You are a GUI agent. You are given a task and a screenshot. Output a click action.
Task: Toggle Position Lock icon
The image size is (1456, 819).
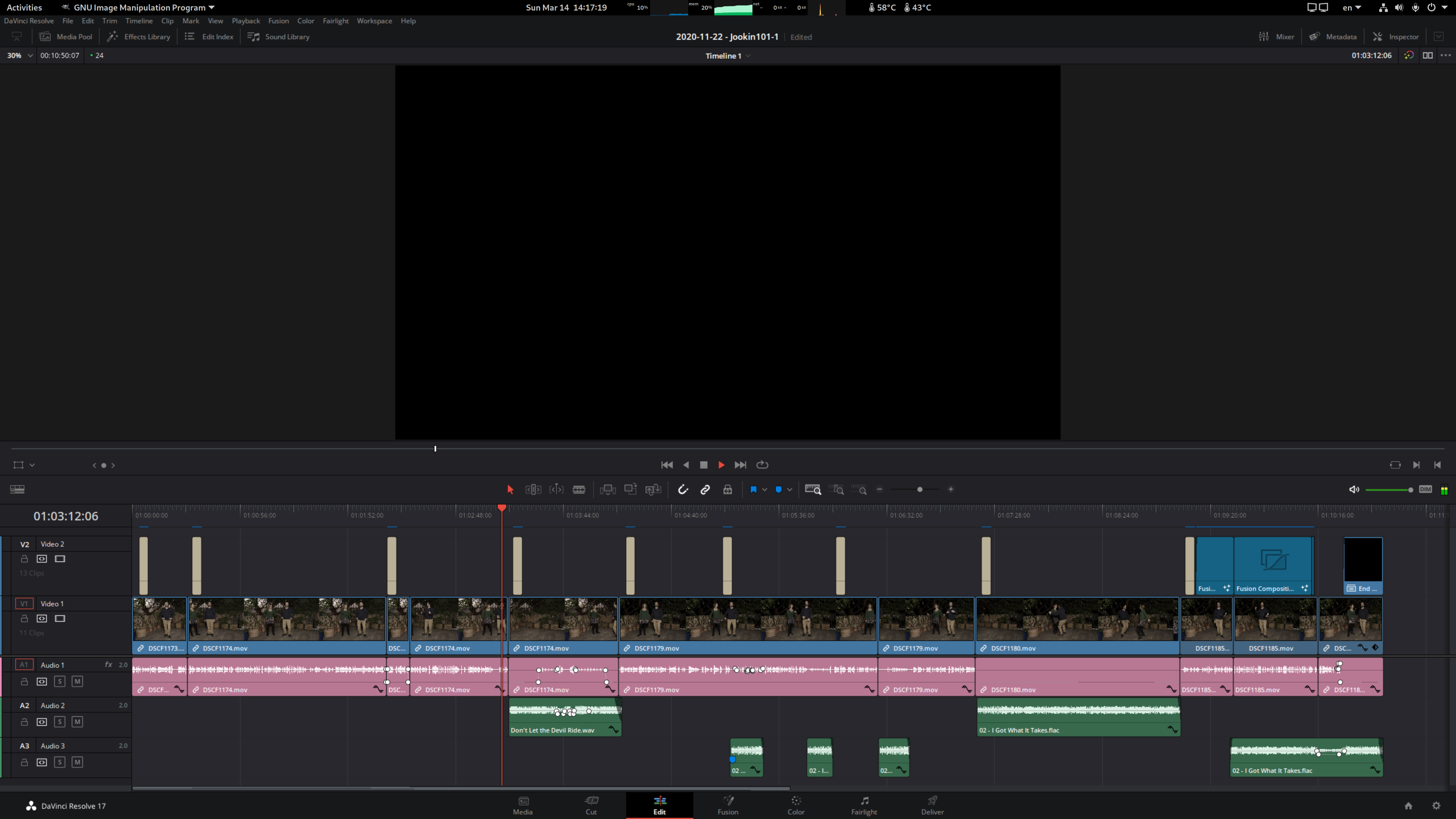[x=728, y=490]
